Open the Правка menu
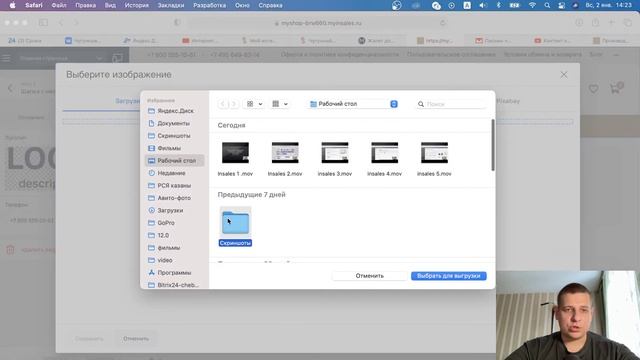Screen dimensions: 640x360 pos(86,5)
